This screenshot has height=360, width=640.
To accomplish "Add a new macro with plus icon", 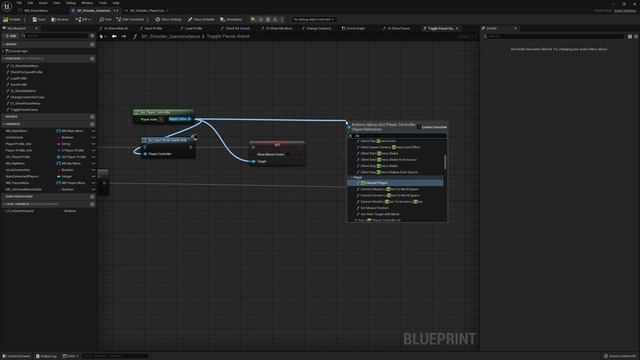I will pyautogui.click(x=92, y=116).
